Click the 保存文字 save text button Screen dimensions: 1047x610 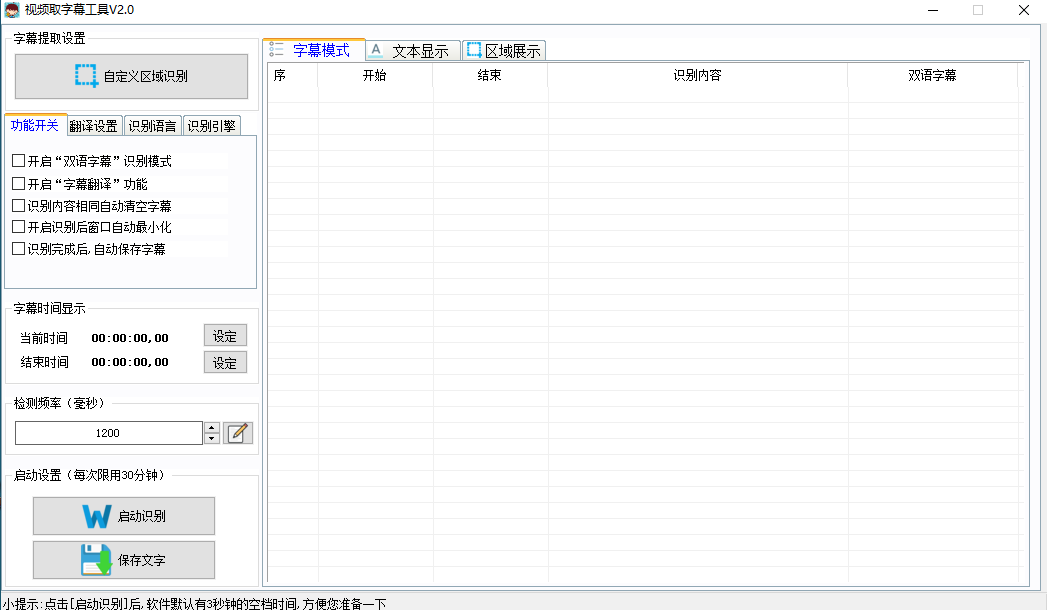coord(124,560)
